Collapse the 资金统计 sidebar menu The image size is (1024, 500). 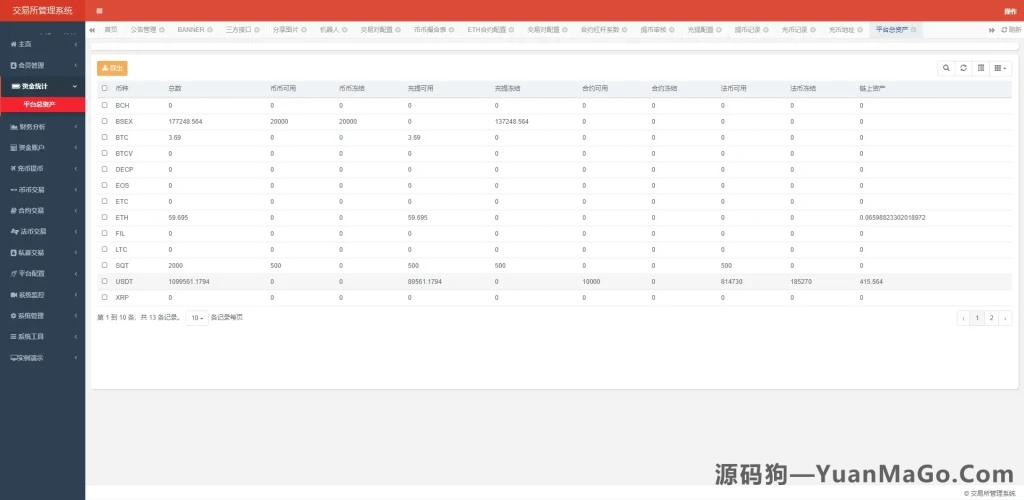coord(42,86)
